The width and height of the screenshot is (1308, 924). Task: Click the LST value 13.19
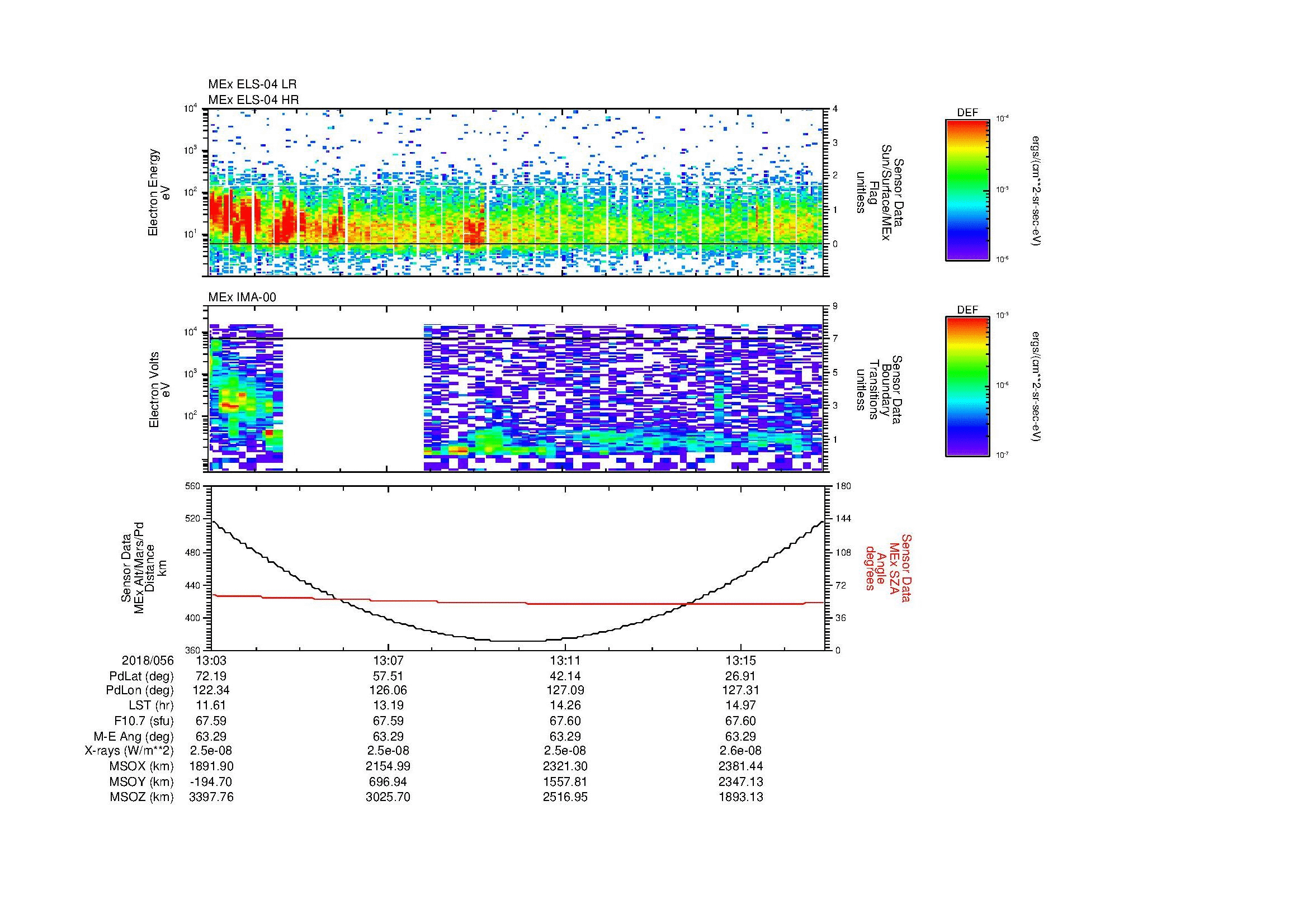coord(388,706)
